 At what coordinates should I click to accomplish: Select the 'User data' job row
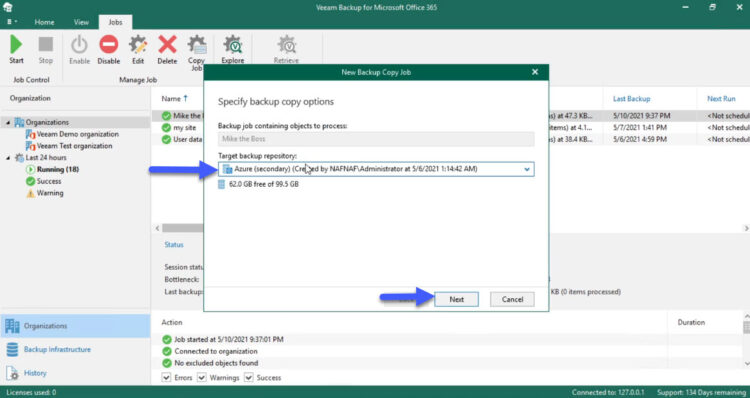(188, 139)
